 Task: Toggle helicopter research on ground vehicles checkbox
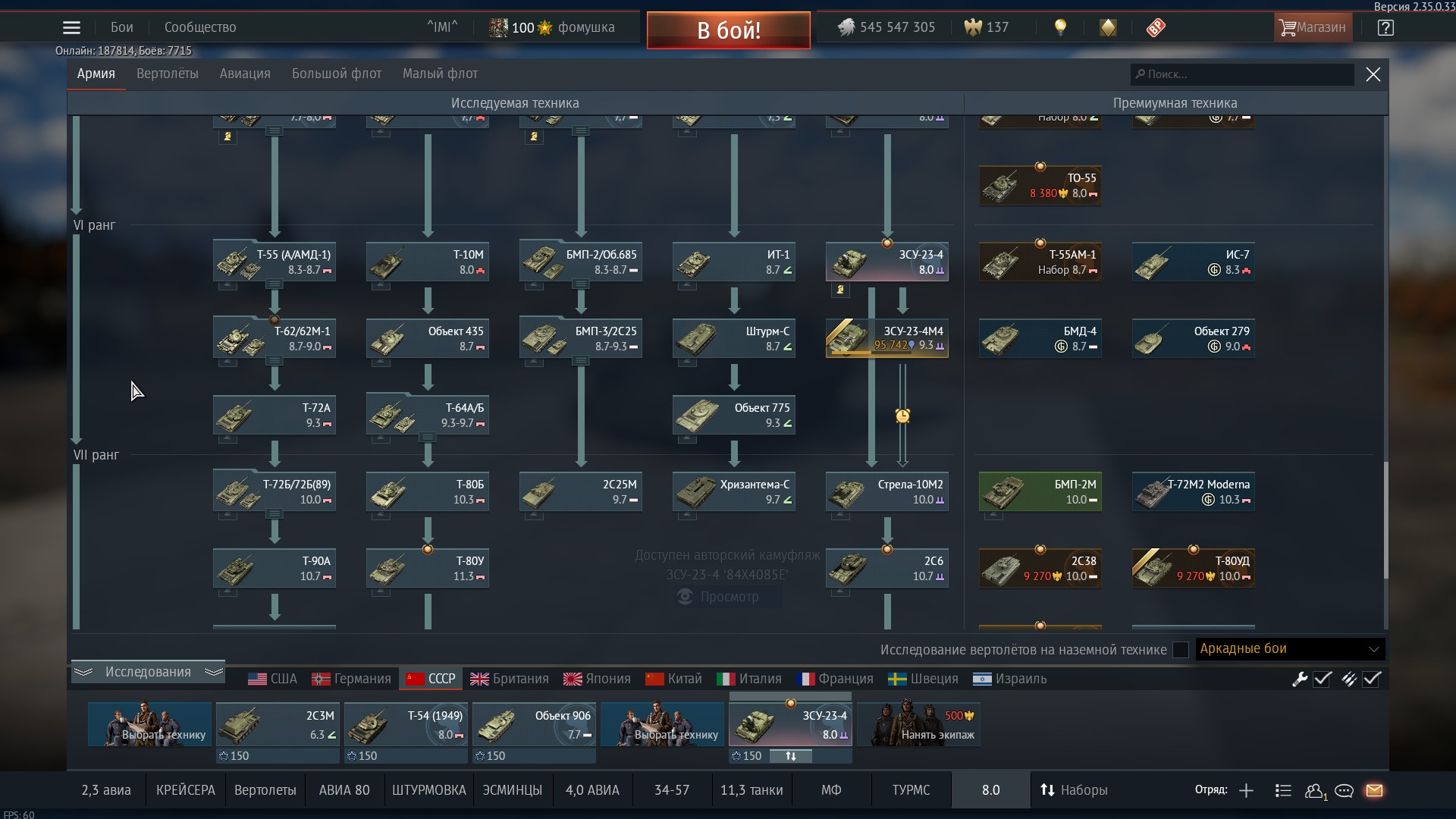1180,650
